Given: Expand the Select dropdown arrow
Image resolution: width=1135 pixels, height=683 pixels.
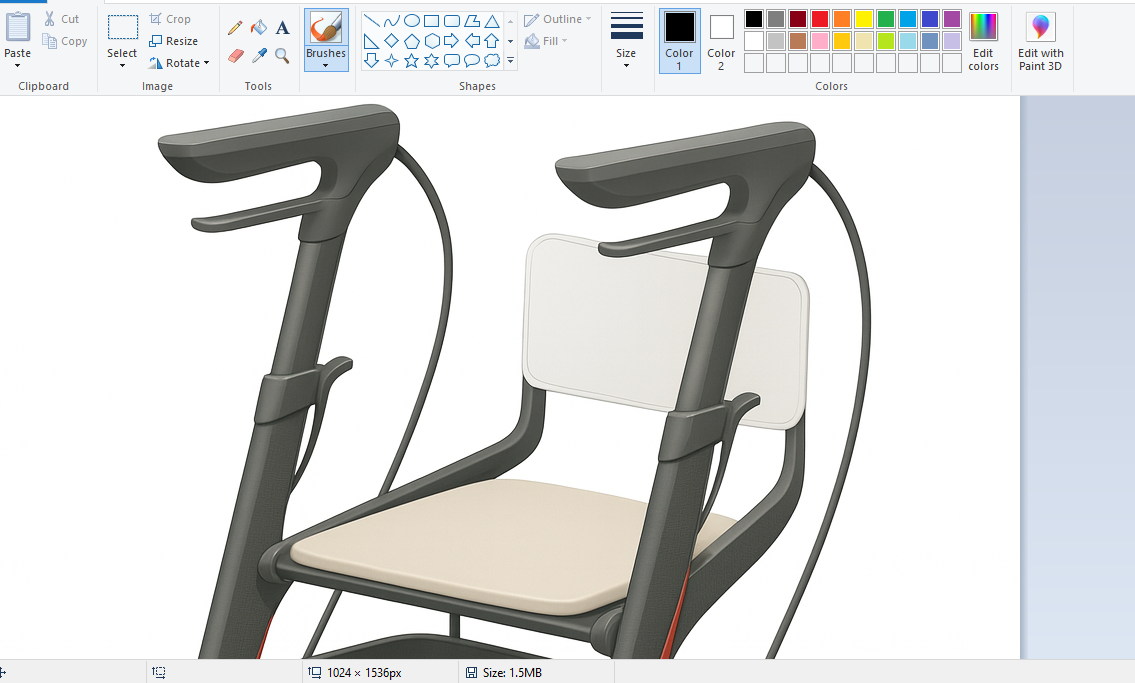Looking at the screenshot, I should (x=122, y=66).
